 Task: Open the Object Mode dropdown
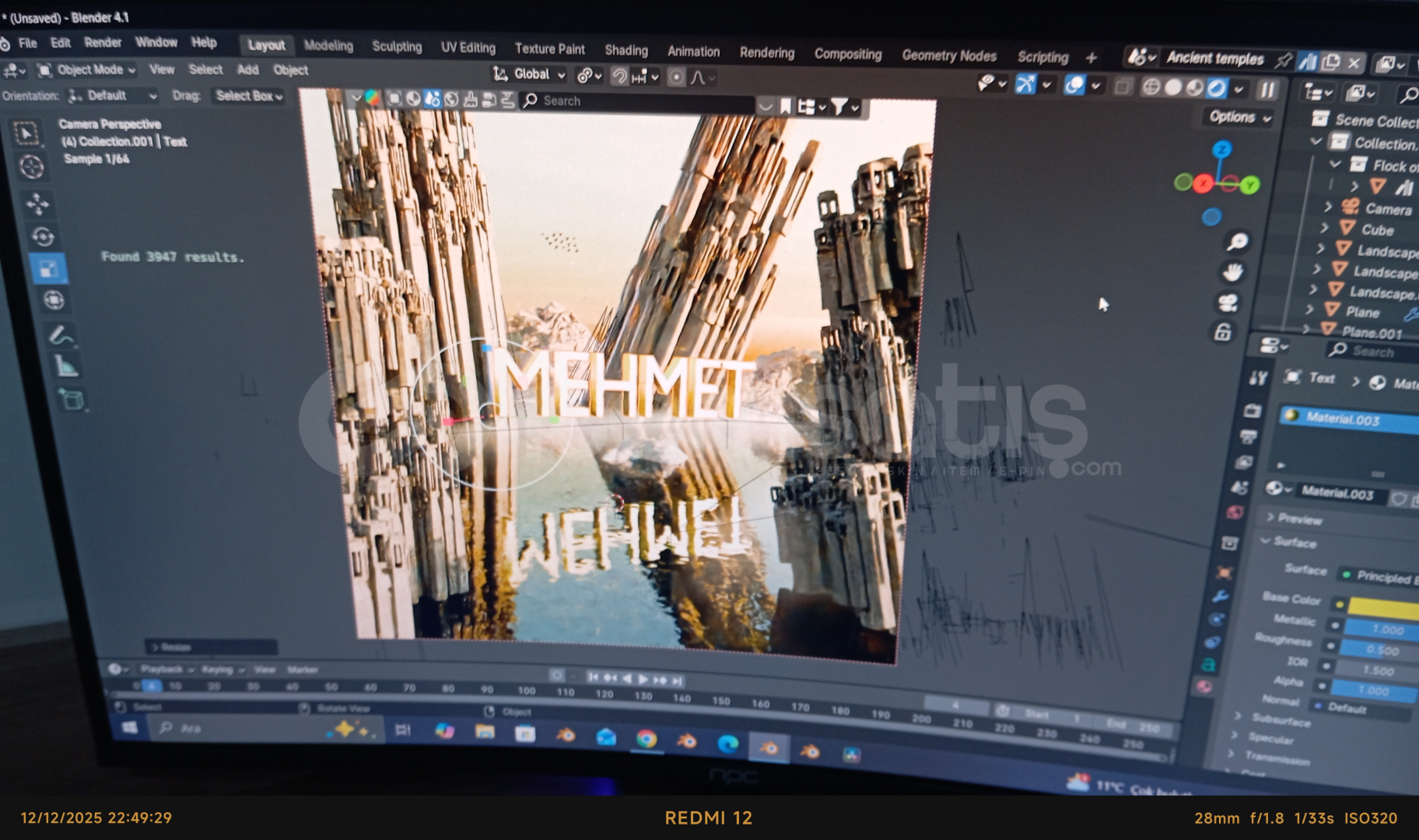tap(87, 70)
